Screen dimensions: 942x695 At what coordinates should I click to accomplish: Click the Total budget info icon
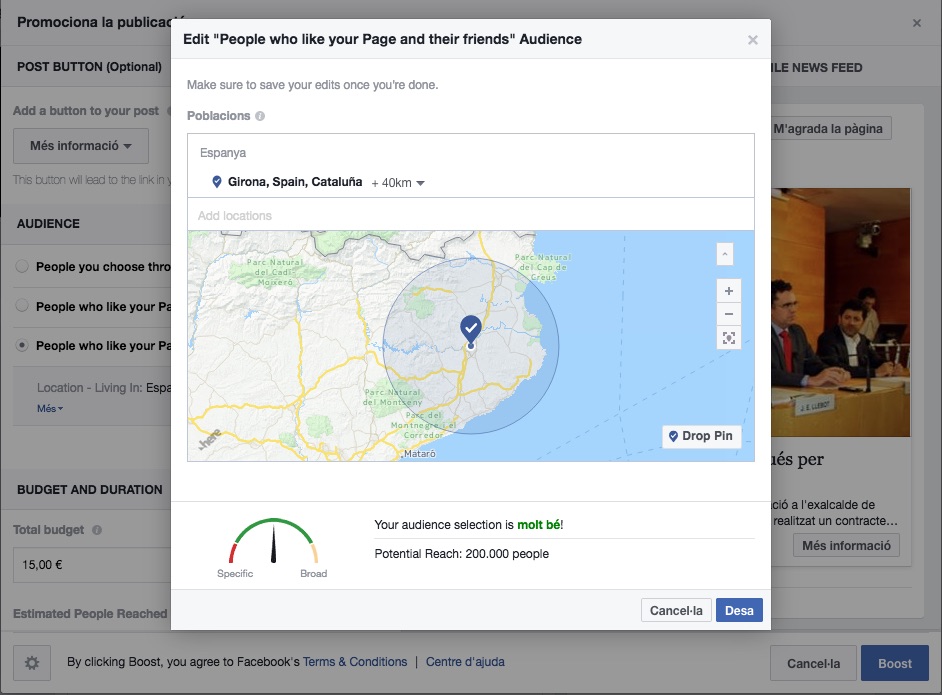coord(97,530)
